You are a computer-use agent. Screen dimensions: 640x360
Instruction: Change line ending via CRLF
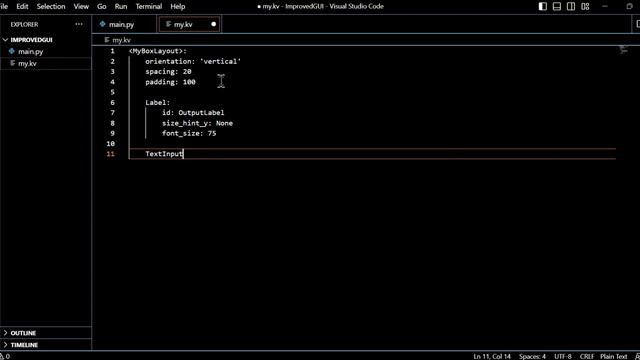coord(587,356)
